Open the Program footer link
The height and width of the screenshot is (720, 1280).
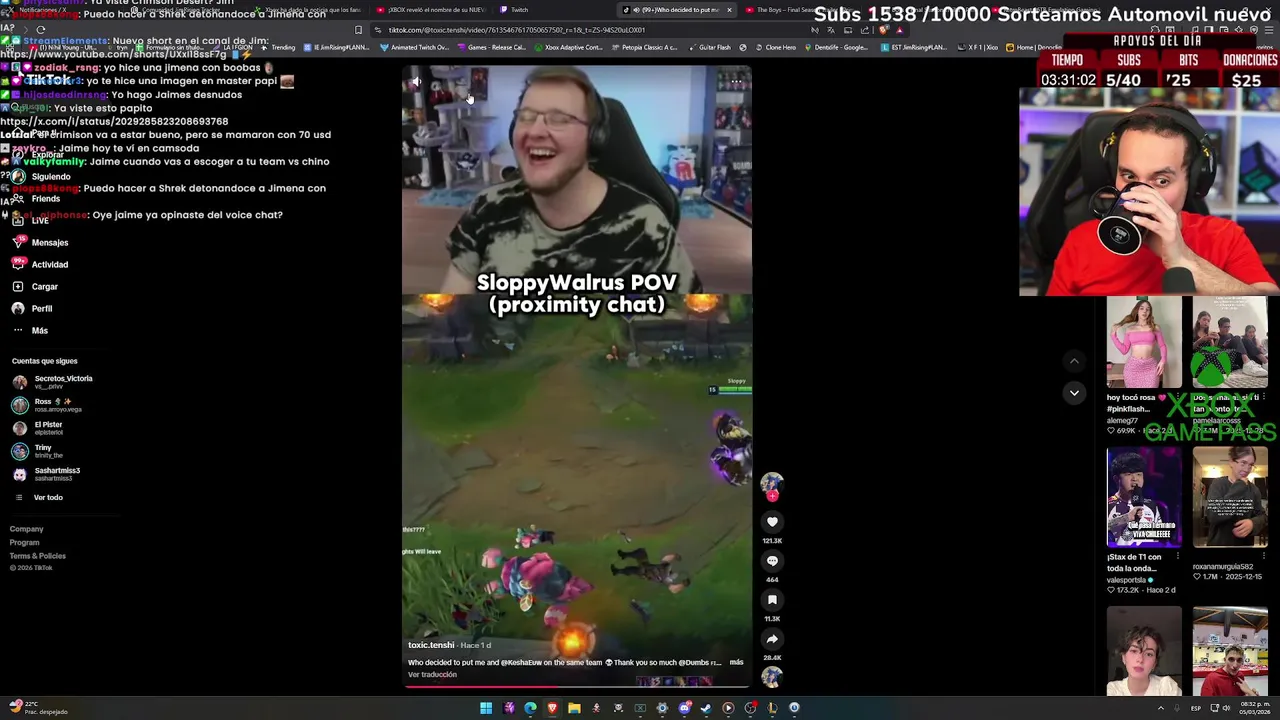pyautogui.click(x=25, y=542)
